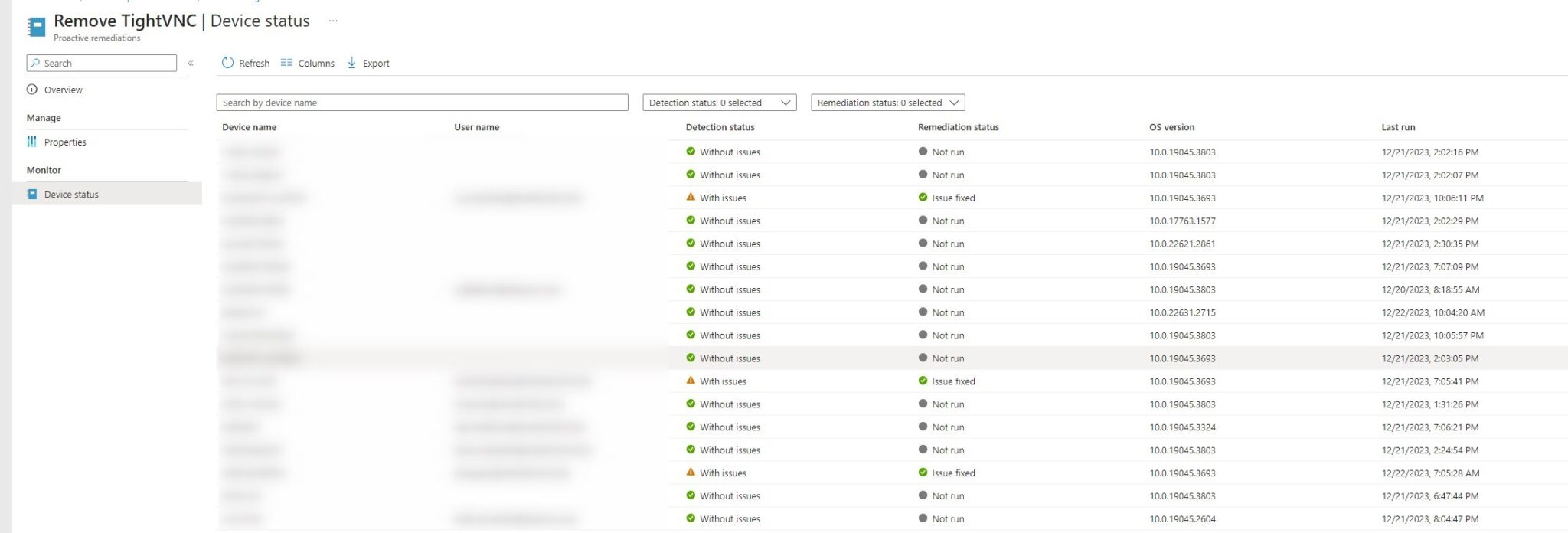Collapse the side menu with the double chevron
Viewport: 1568px width, 533px height.
tap(191, 64)
